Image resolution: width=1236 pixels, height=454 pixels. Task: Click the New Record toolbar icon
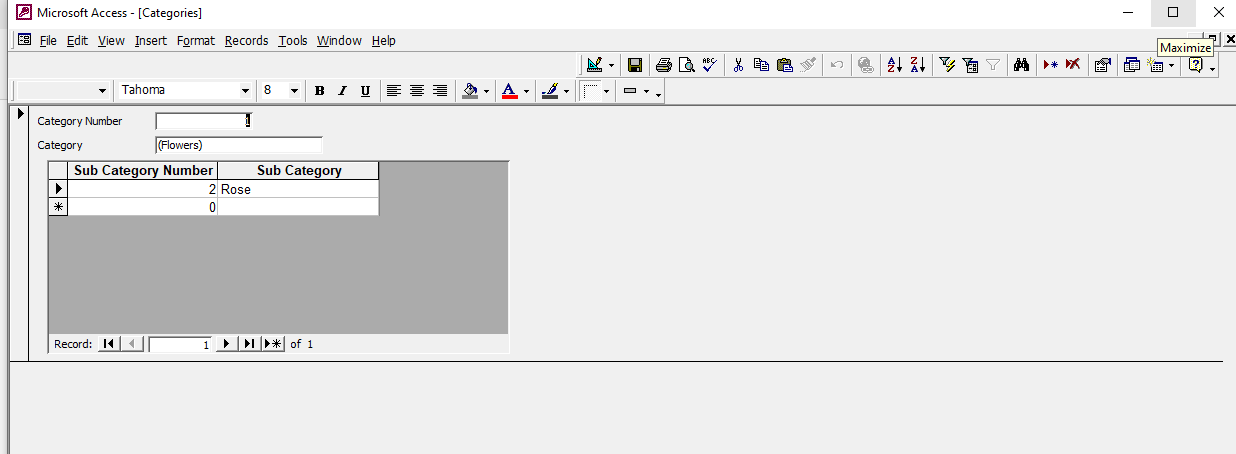1050,65
